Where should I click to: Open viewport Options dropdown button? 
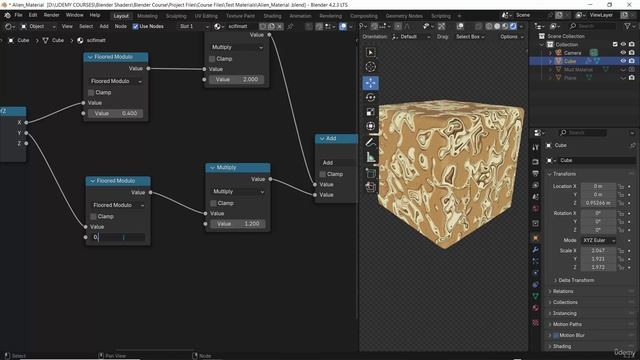click(511, 37)
